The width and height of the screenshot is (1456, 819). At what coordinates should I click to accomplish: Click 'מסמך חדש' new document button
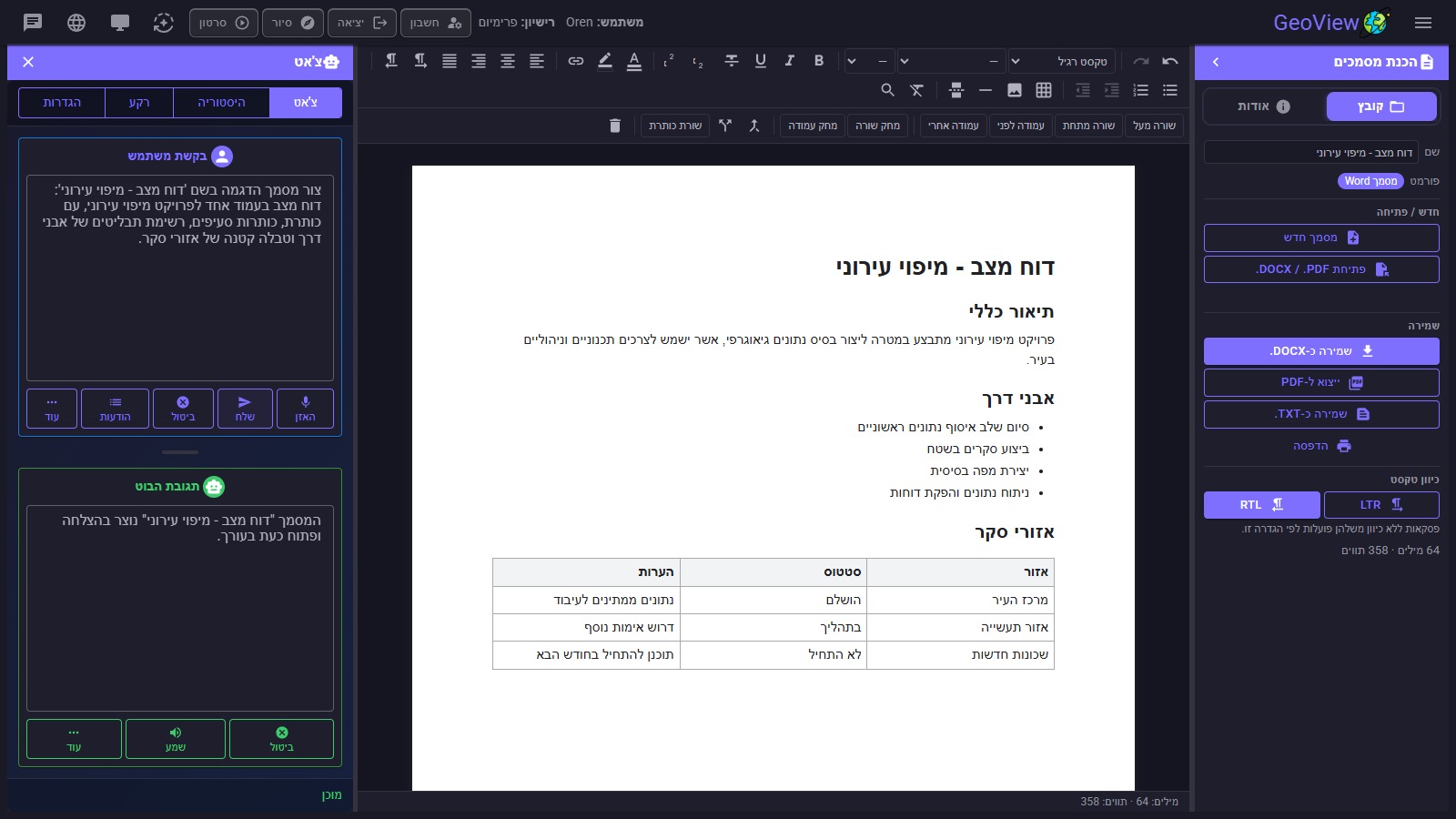[1321, 238]
